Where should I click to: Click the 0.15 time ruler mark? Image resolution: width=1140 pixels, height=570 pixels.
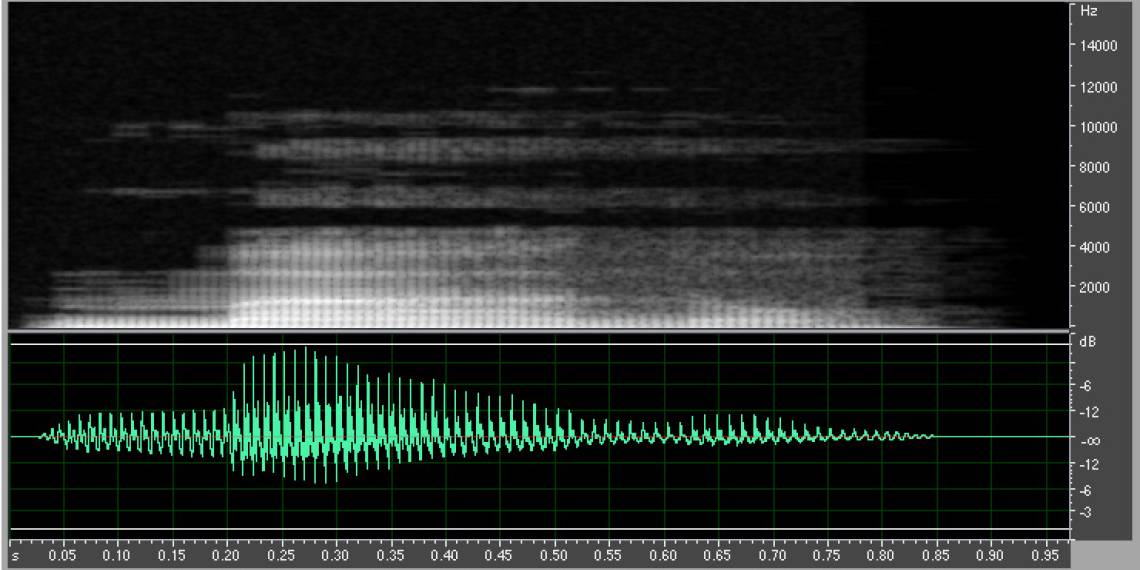point(173,555)
